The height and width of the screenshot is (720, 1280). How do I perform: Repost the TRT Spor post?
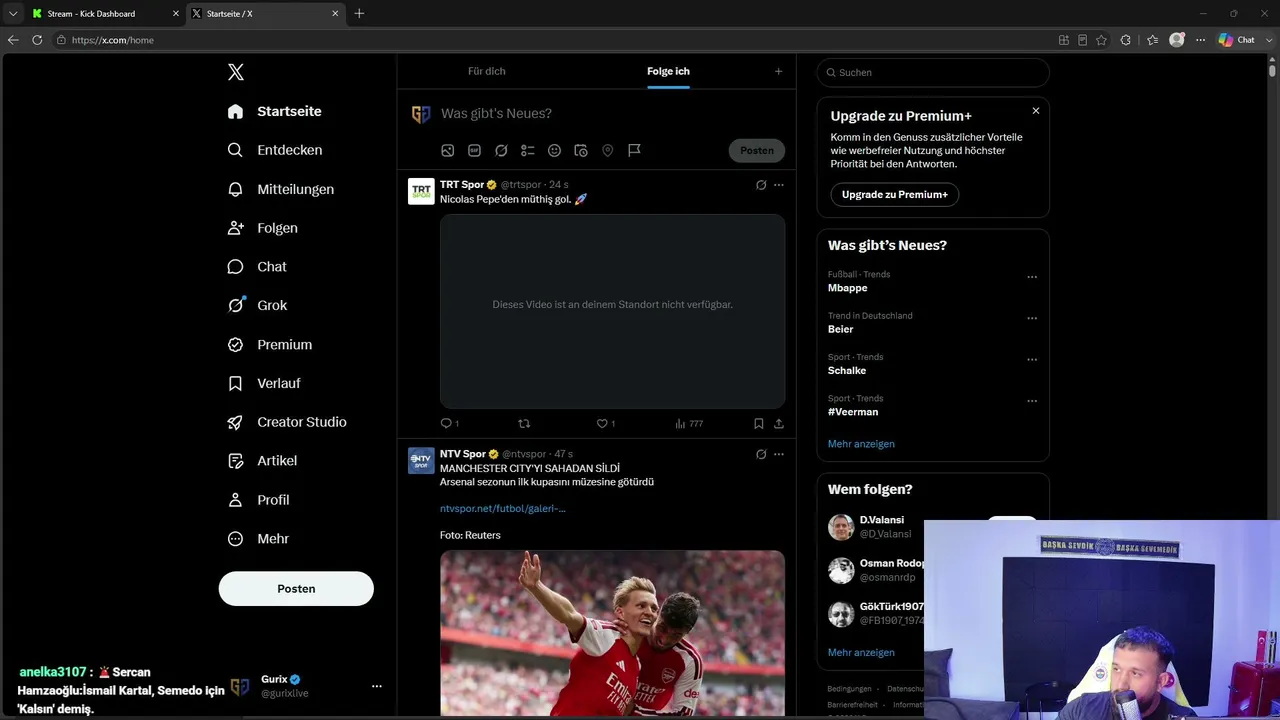click(x=524, y=424)
